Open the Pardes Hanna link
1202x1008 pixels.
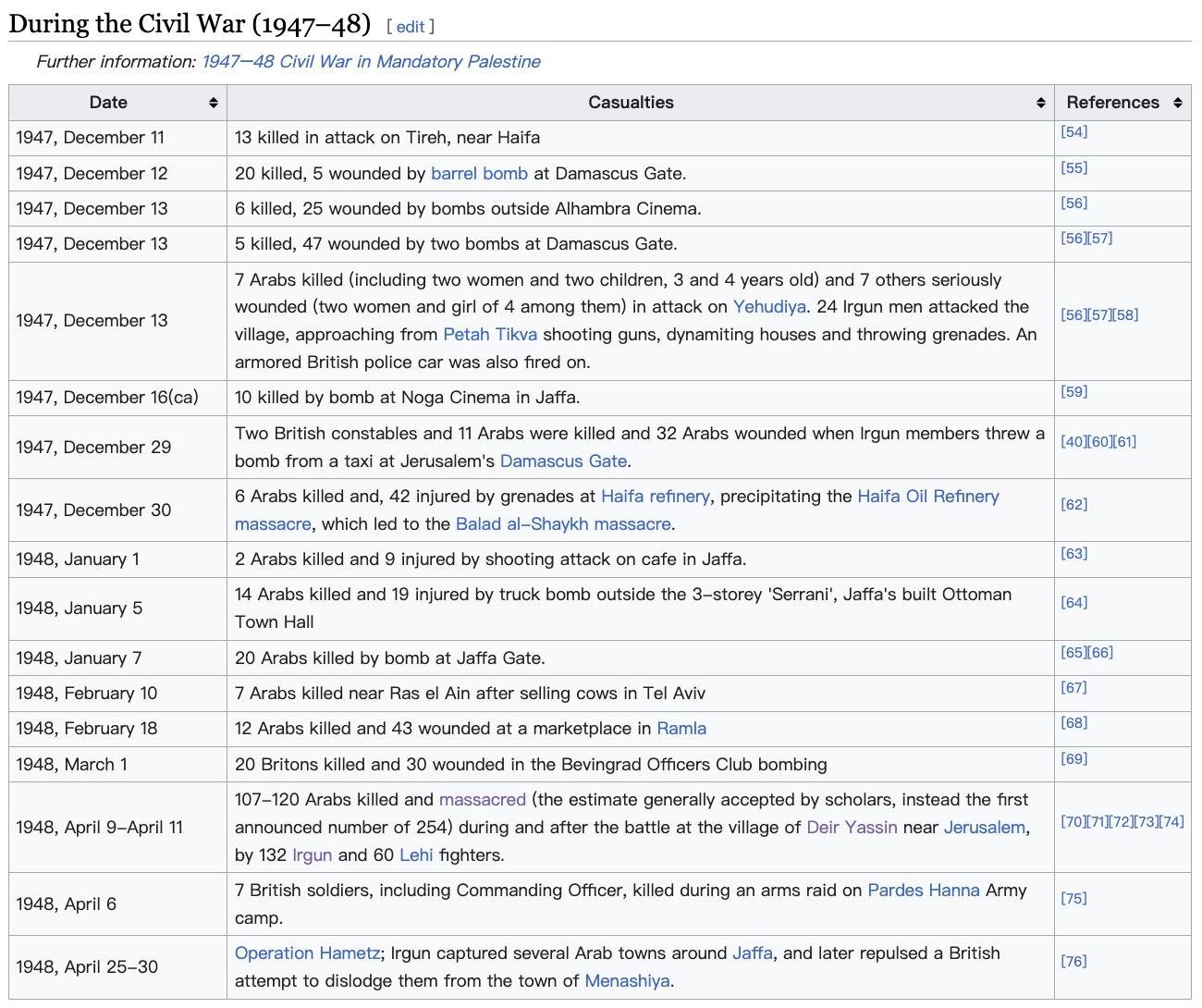click(923, 890)
